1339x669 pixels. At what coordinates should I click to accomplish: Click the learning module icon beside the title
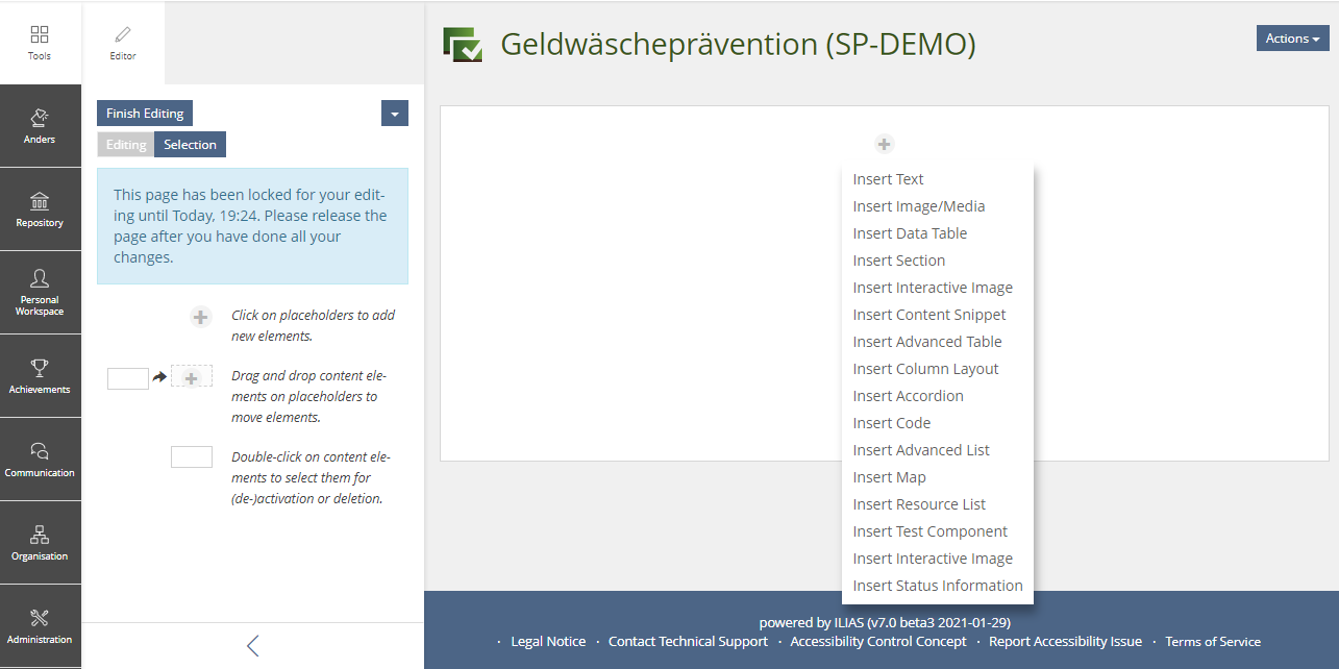(463, 45)
